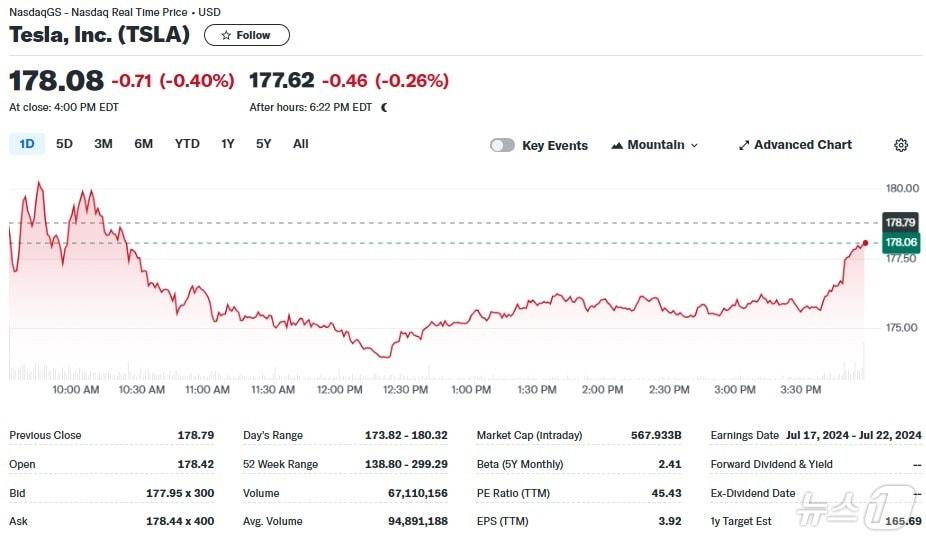Click the 52 Week Range label
The image size is (926, 542).
click(280, 464)
